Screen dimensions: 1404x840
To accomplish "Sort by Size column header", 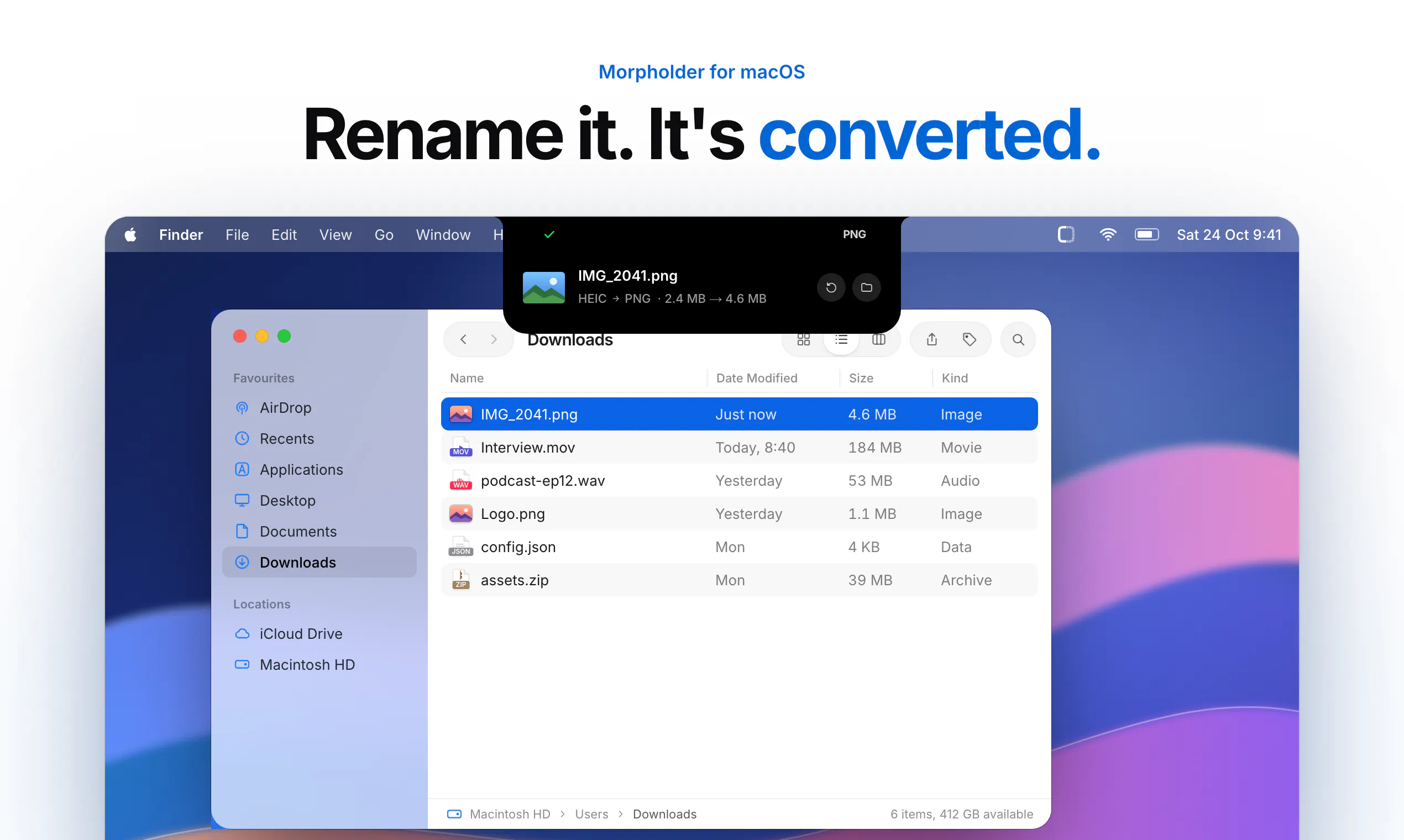I will pyautogui.click(x=861, y=378).
